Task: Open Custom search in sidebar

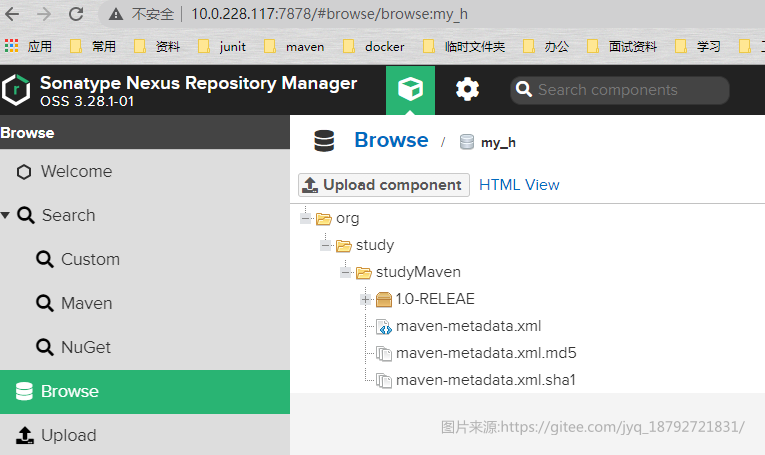Action: 145,259
